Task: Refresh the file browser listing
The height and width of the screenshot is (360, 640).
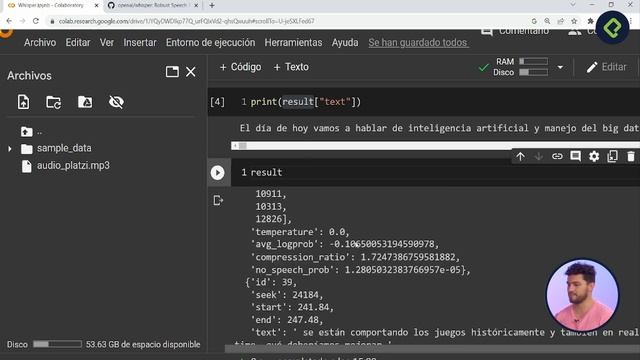Action: (53, 102)
